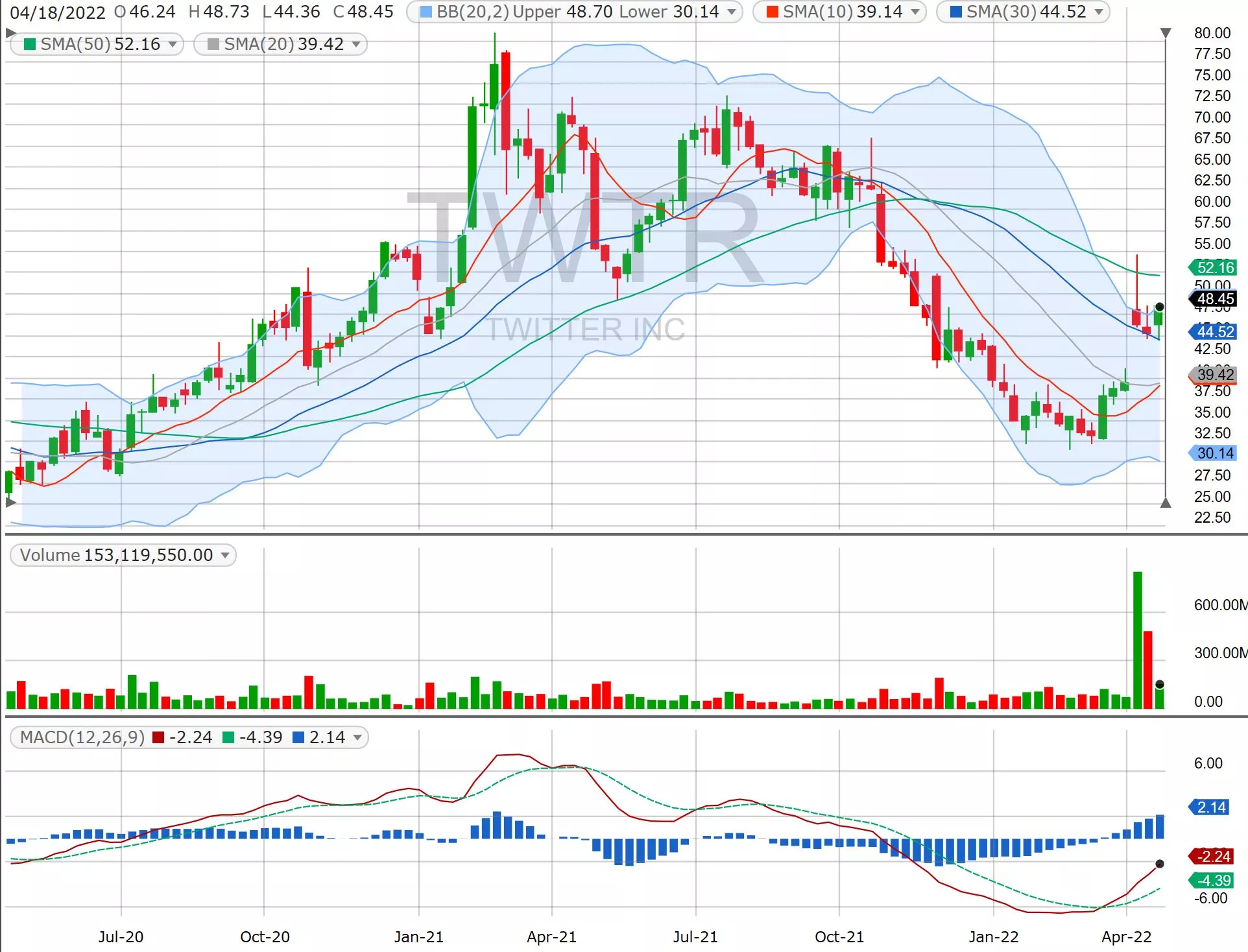This screenshot has width=1248, height=952.
Task: Click the high value 48.73
Action: 226,12
